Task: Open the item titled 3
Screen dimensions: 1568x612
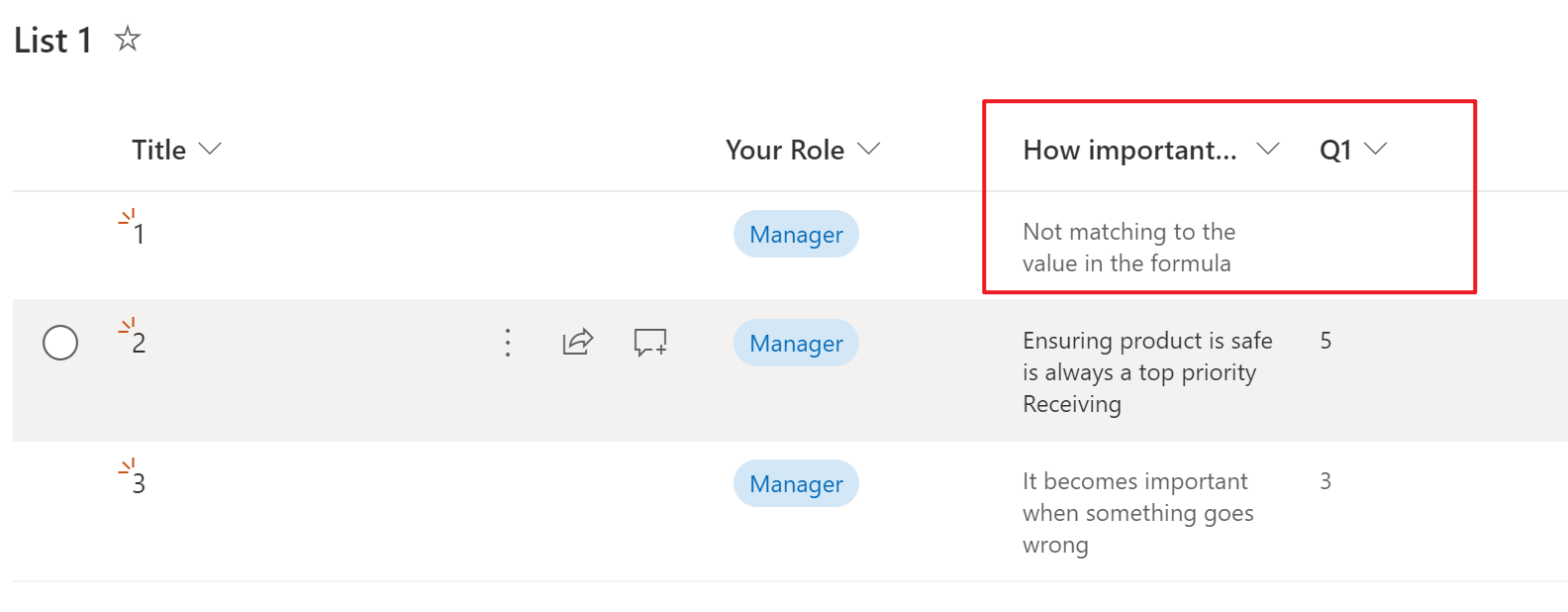Action: pyautogui.click(x=140, y=484)
